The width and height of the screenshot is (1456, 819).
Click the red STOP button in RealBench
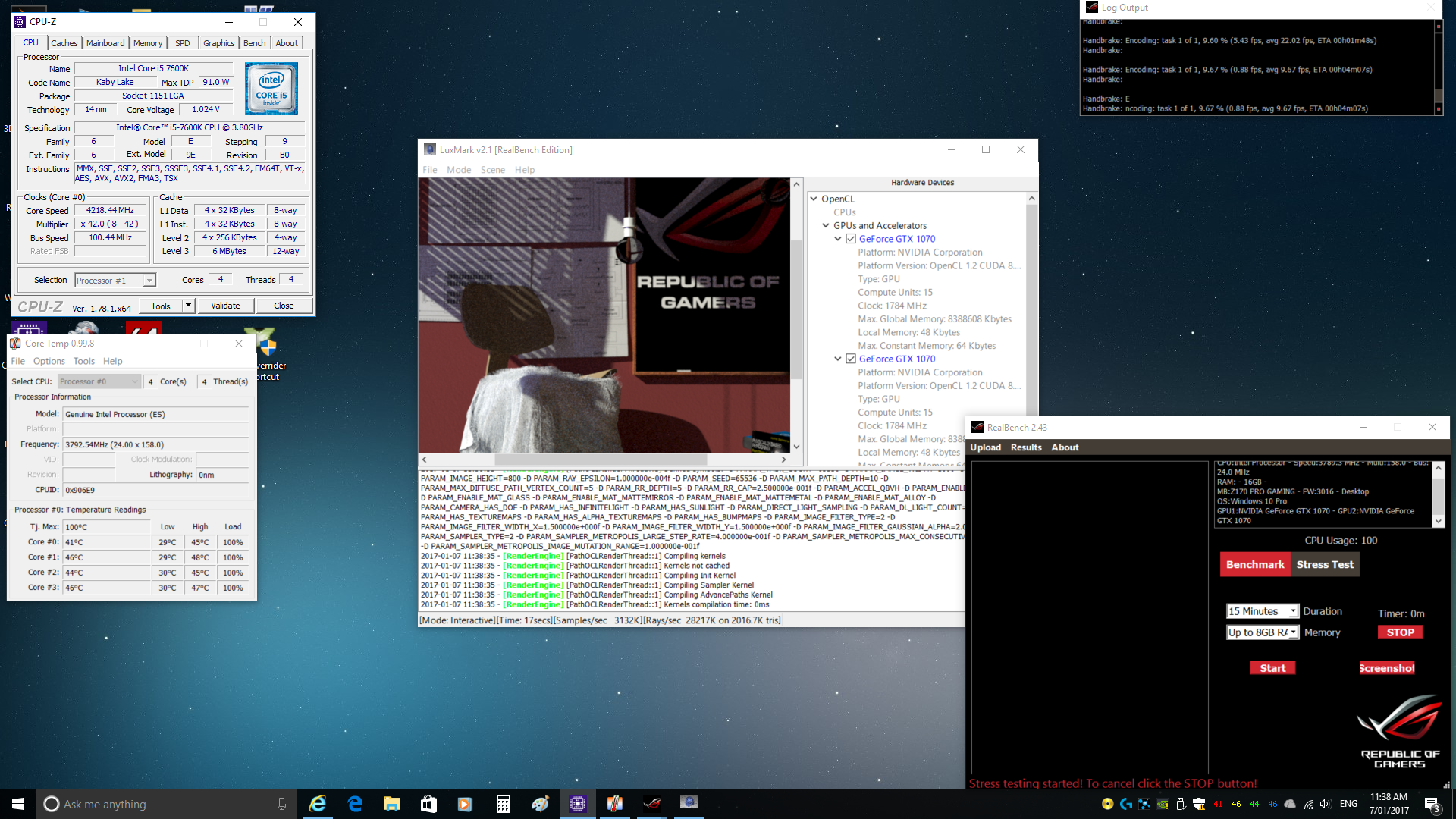(1400, 632)
